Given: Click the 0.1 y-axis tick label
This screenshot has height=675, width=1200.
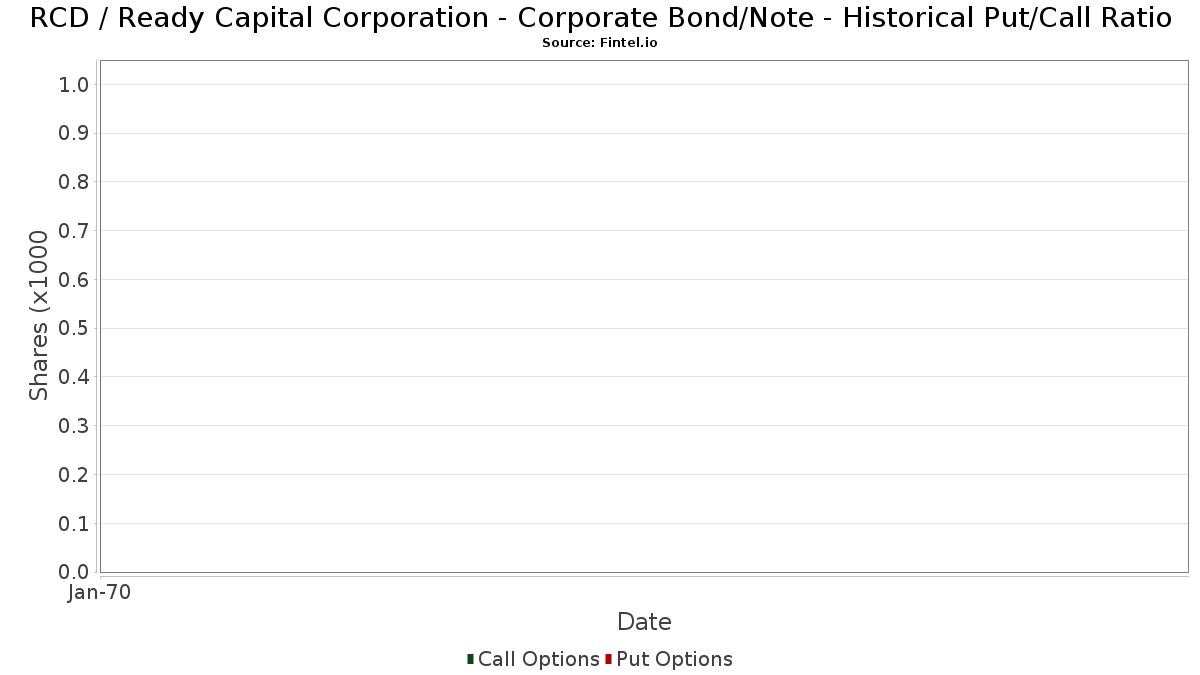Looking at the screenshot, I should [x=75, y=524].
